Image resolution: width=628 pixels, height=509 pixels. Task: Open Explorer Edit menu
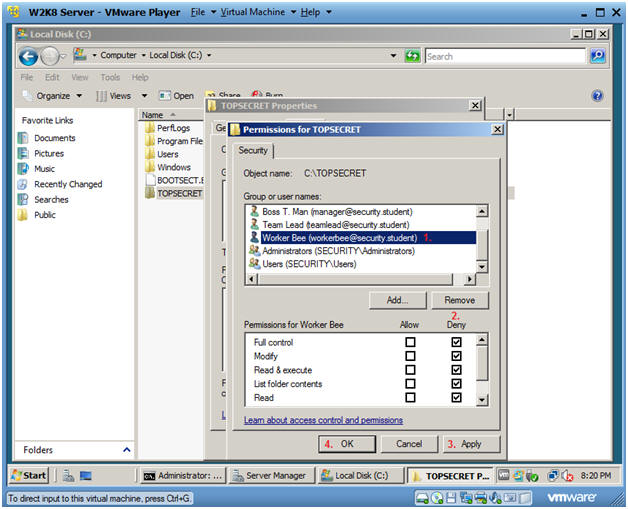(x=52, y=77)
